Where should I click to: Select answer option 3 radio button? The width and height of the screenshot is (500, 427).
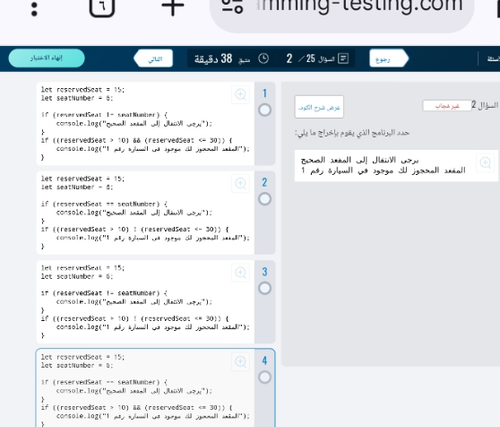click(x=265, y=288)
